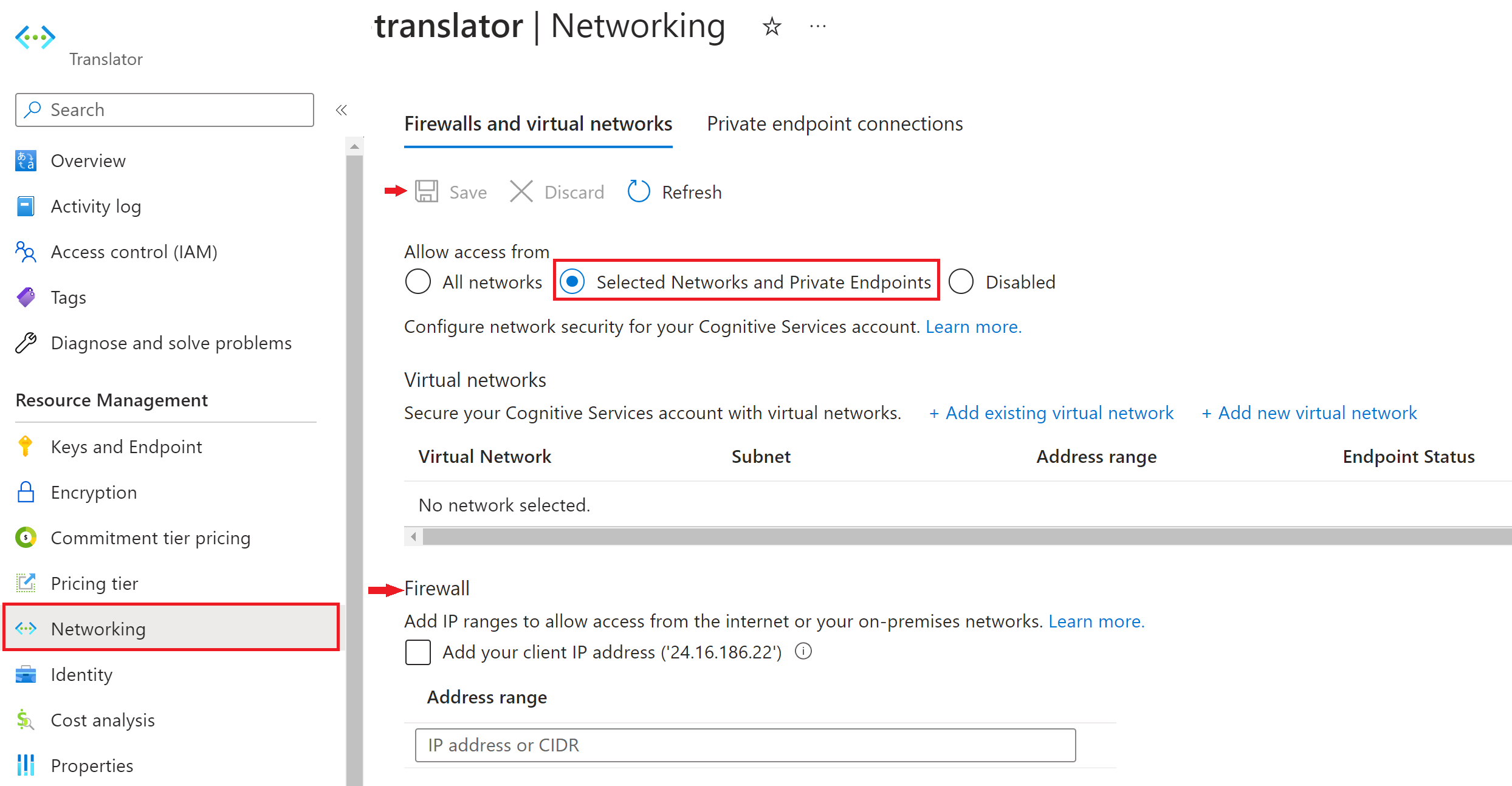This screenshot has width=1512, height=786.
Task: Click the Overview icon in sidebar
Action: click(27, 159)
